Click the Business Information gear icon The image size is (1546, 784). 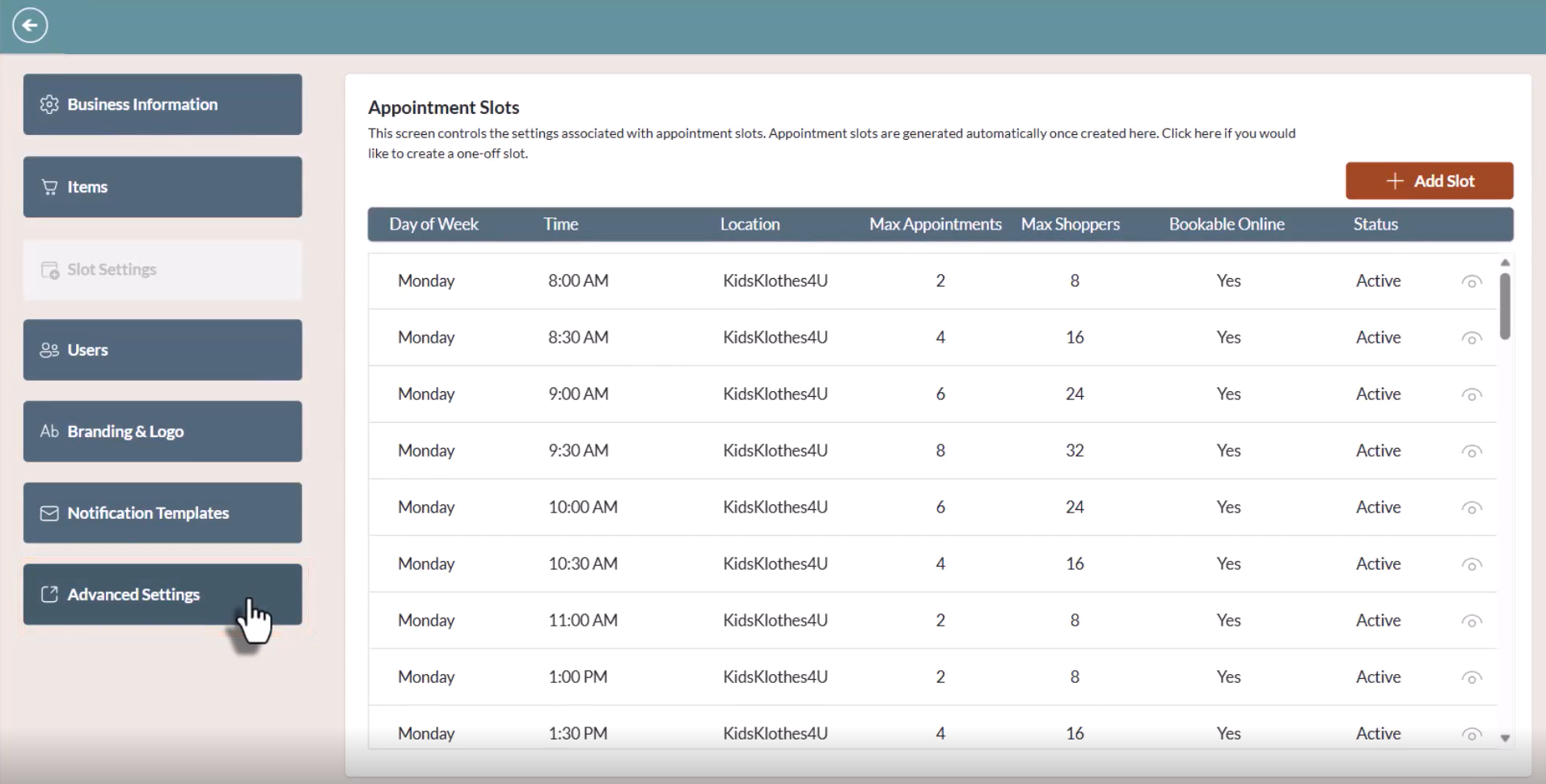[x=49, y=104]
